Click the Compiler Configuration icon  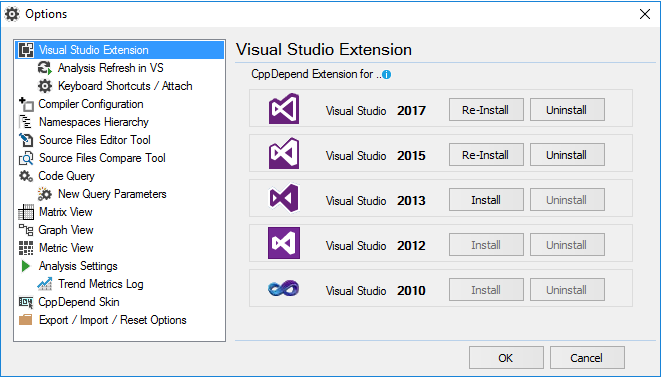tap(26, 104)
